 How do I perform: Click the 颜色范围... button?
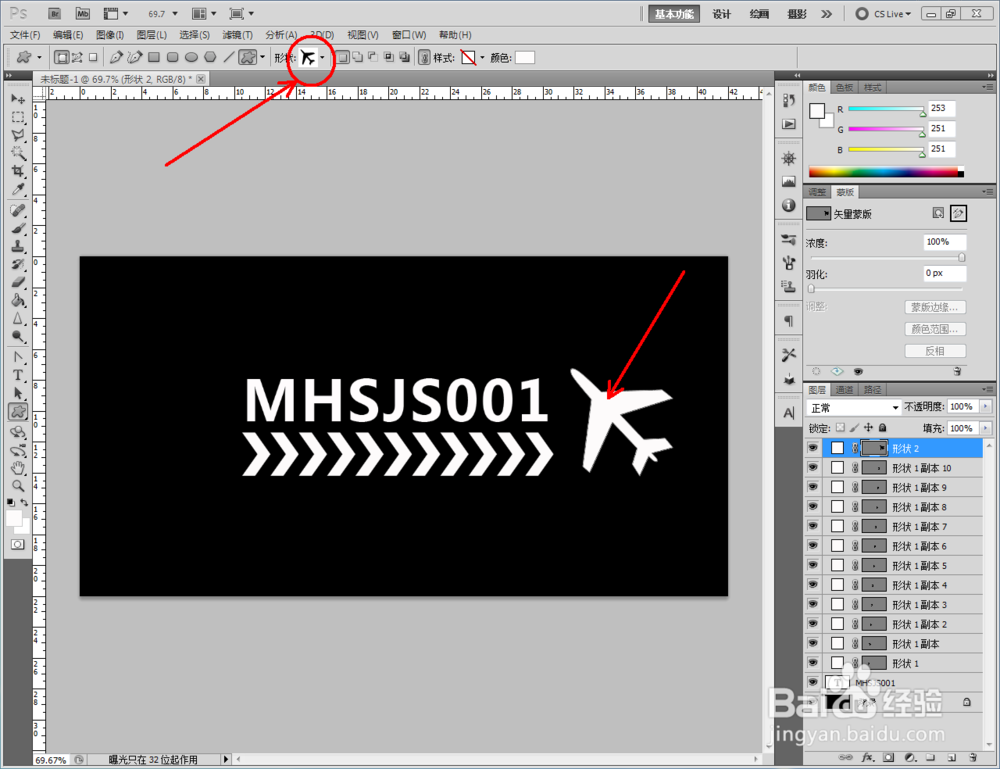click(935, 329)
